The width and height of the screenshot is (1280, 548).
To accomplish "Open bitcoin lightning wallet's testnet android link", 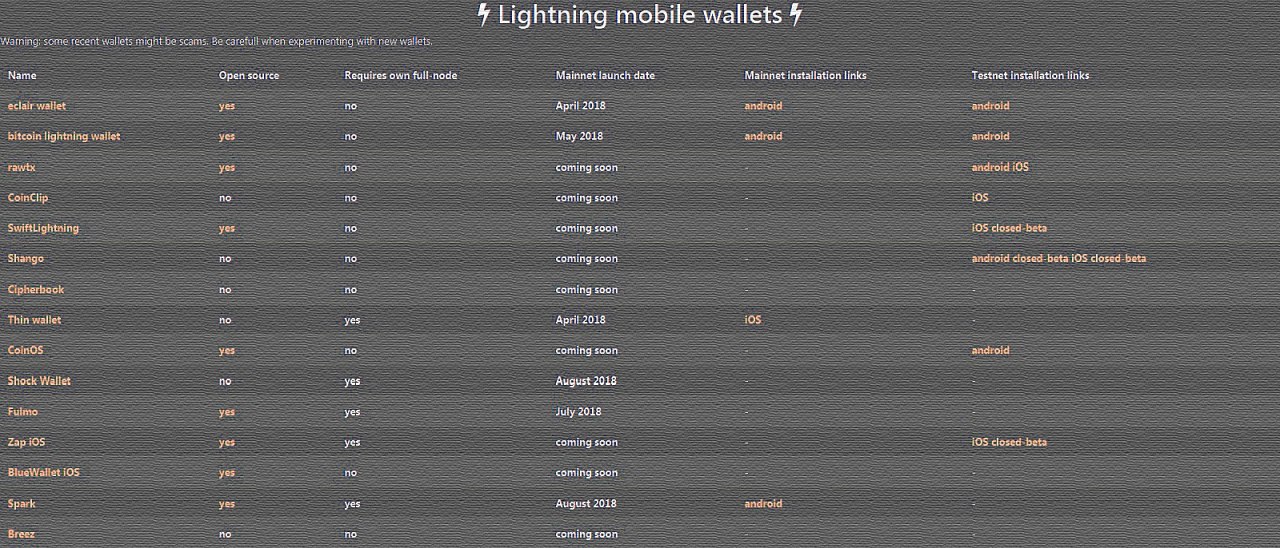I will point(991,136).
